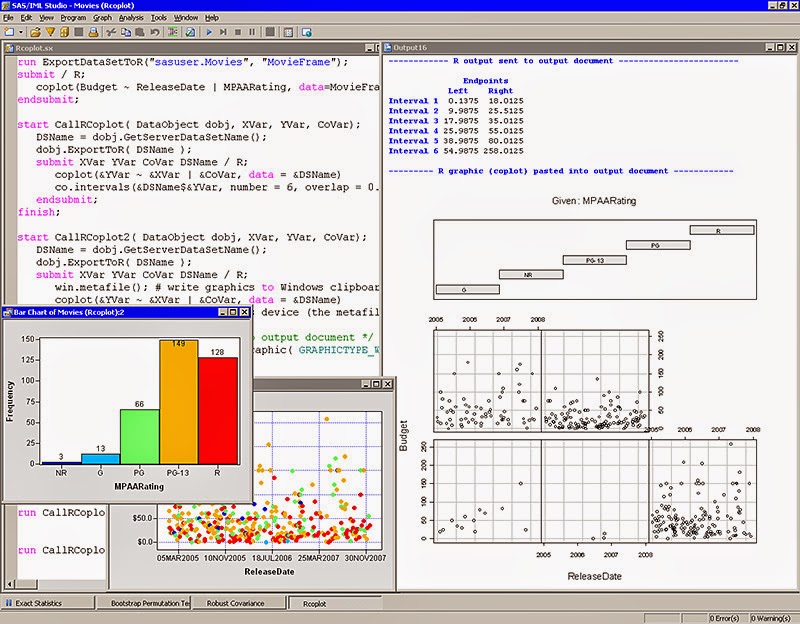Click the Frequency axis label in the bar chart

coord(10,402)
